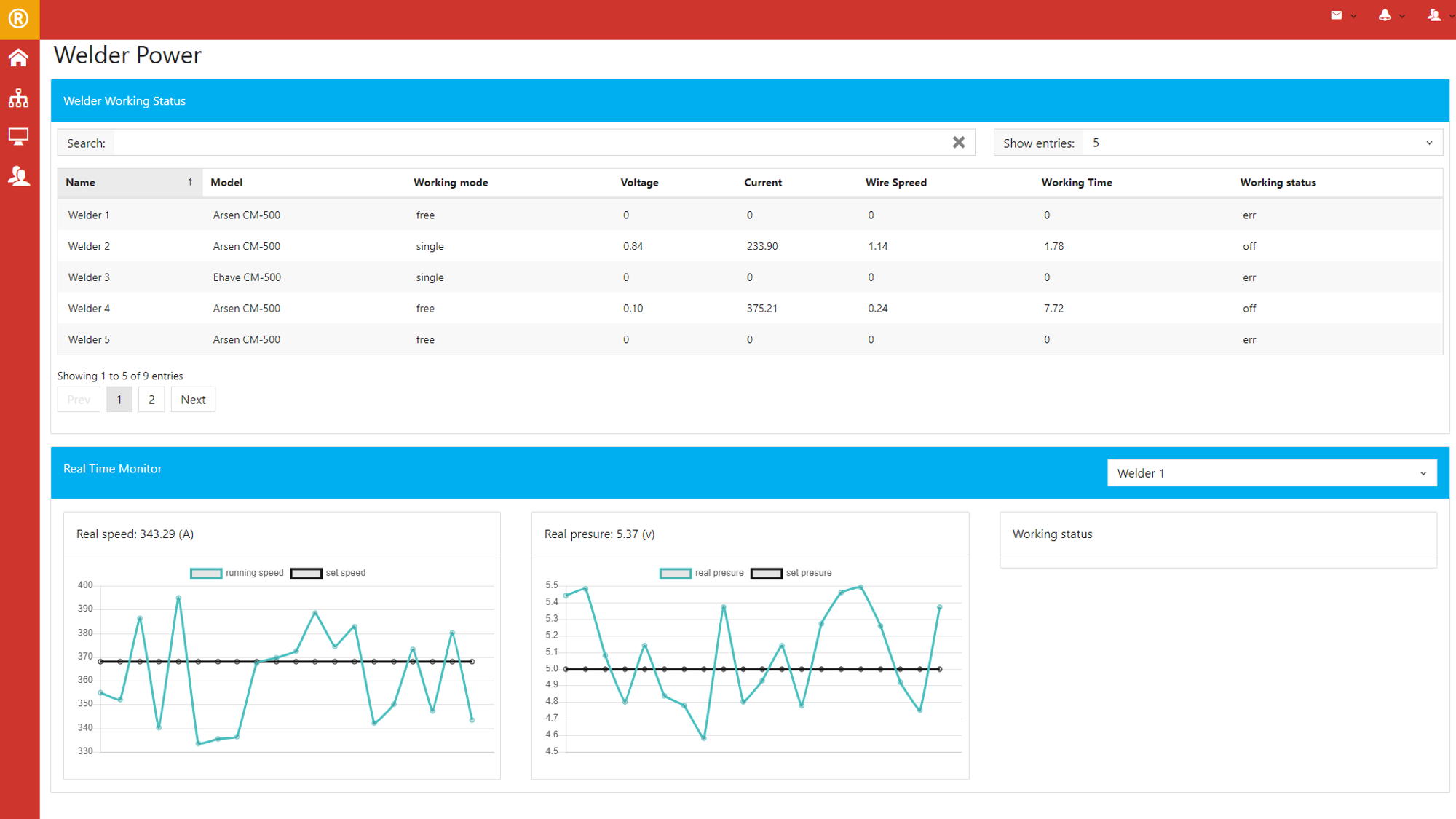1456x819 pixels.
Task: Click the orange R logo icon
Action: coord(19,18)
